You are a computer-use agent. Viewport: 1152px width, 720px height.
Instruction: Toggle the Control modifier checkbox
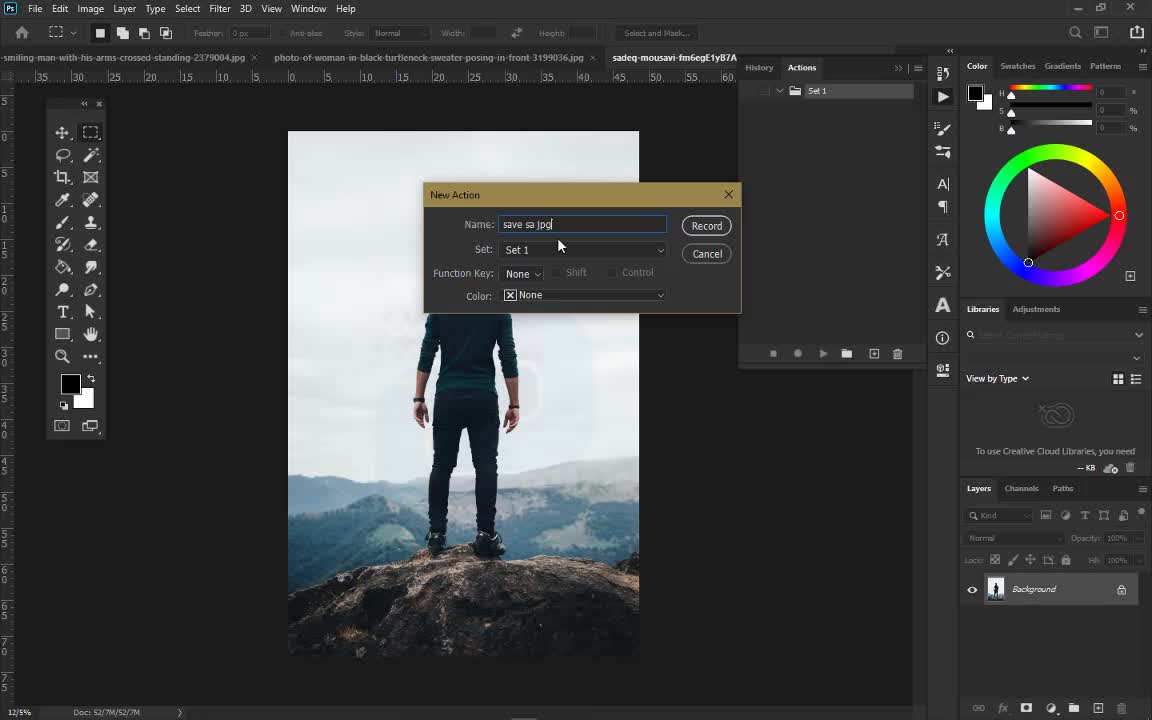[612, 273]
